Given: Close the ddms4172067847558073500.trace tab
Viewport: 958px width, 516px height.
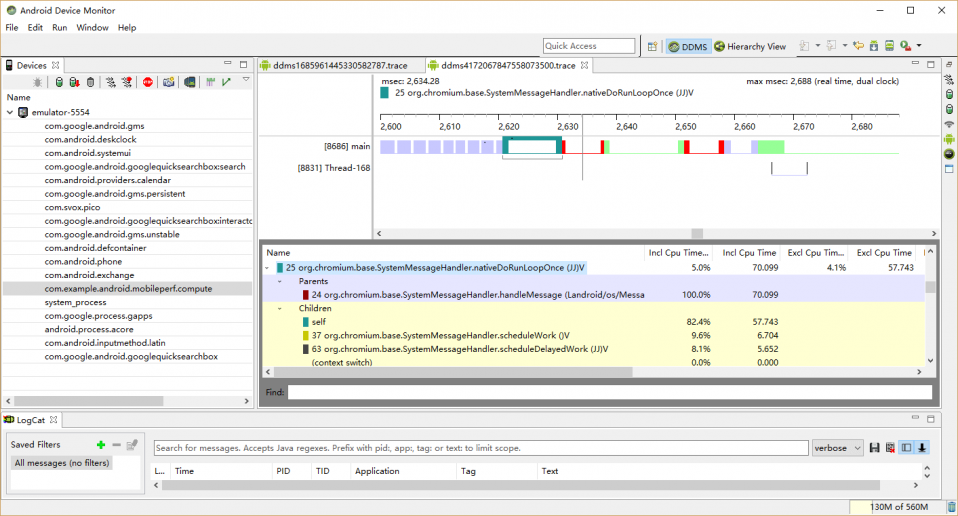Looking at the screenshot, I should point(585,65).
